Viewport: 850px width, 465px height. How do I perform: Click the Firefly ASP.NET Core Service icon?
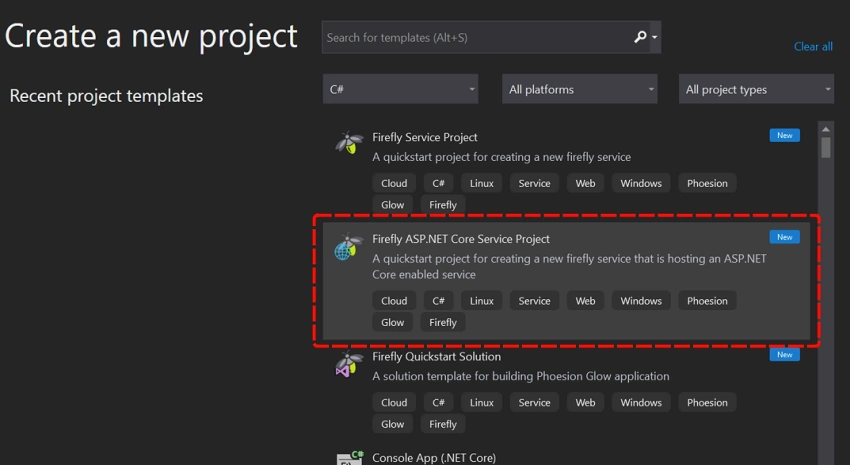coord(348,247)
